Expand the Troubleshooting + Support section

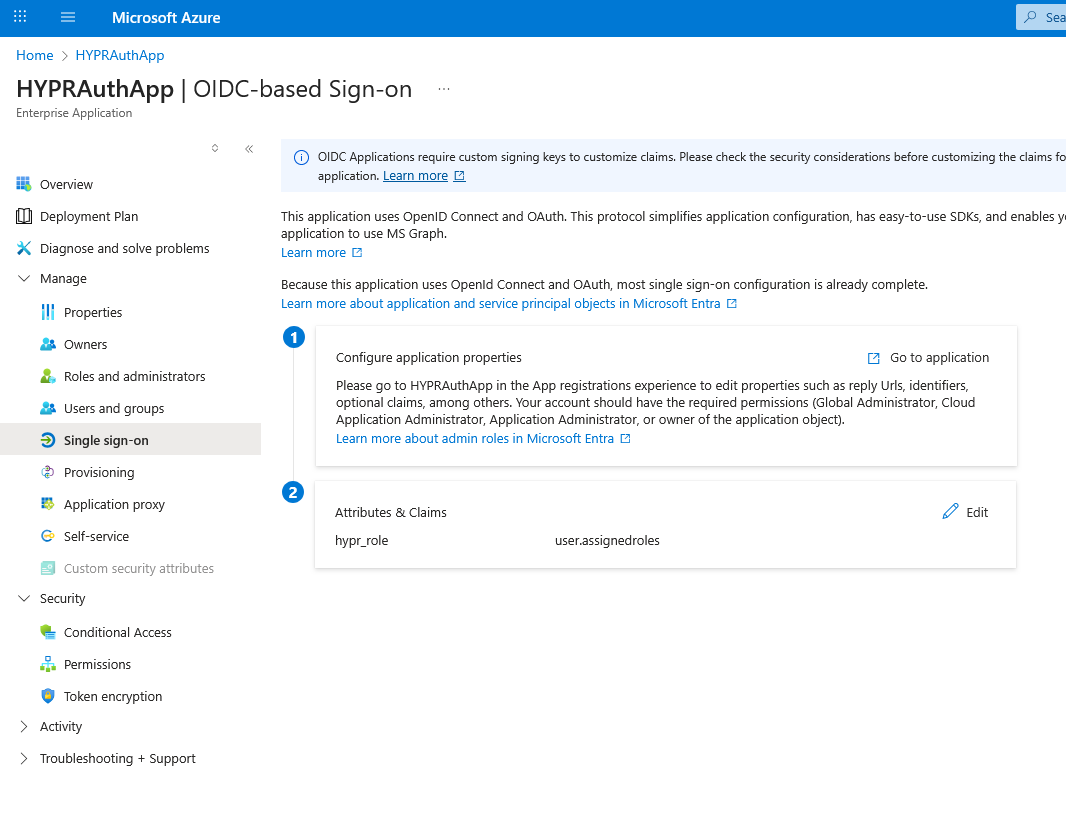tap(24, 758)
